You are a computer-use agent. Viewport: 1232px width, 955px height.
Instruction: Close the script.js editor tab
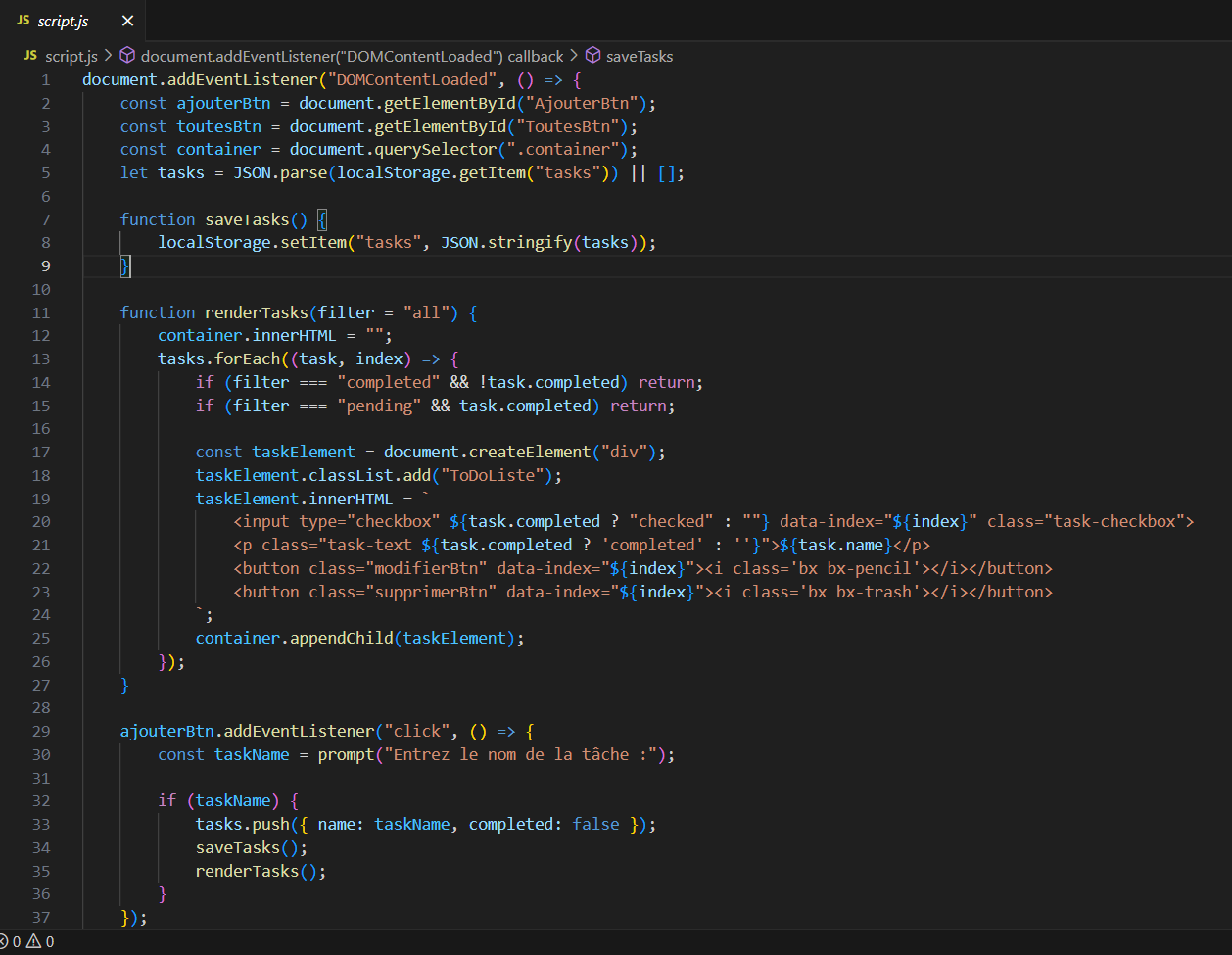tap(127, 21)
